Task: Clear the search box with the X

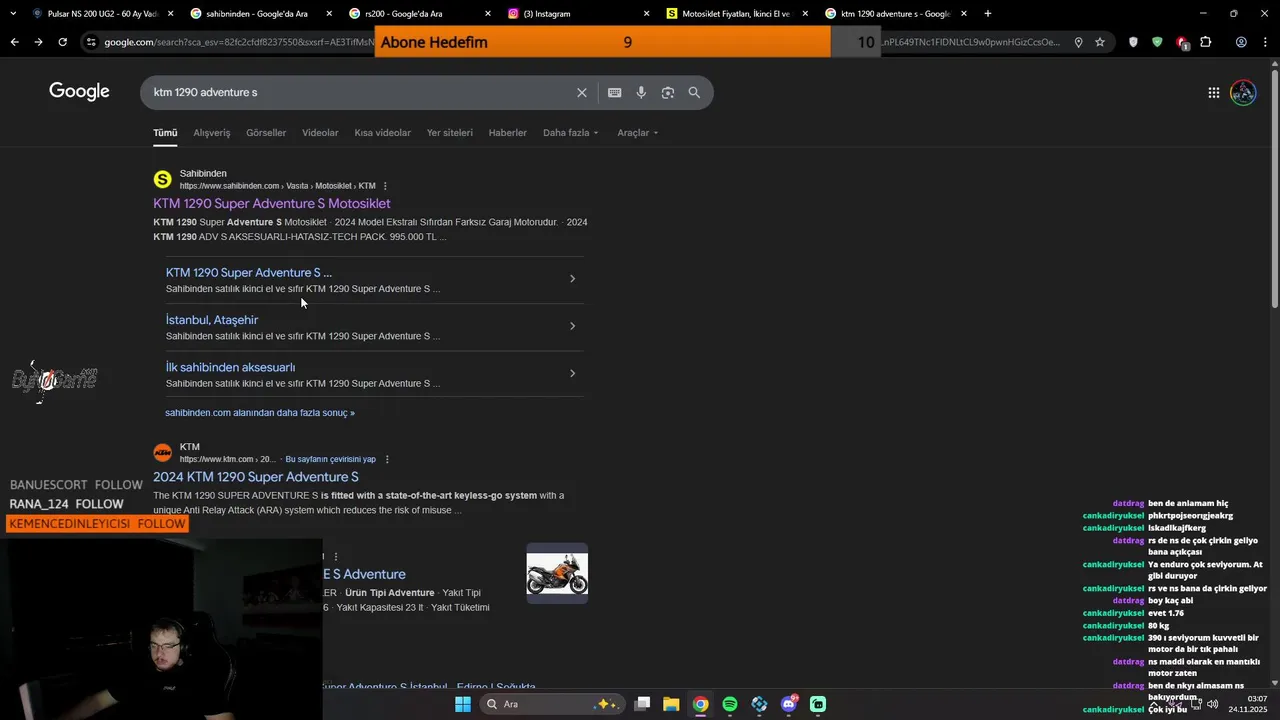Action: 582,92
